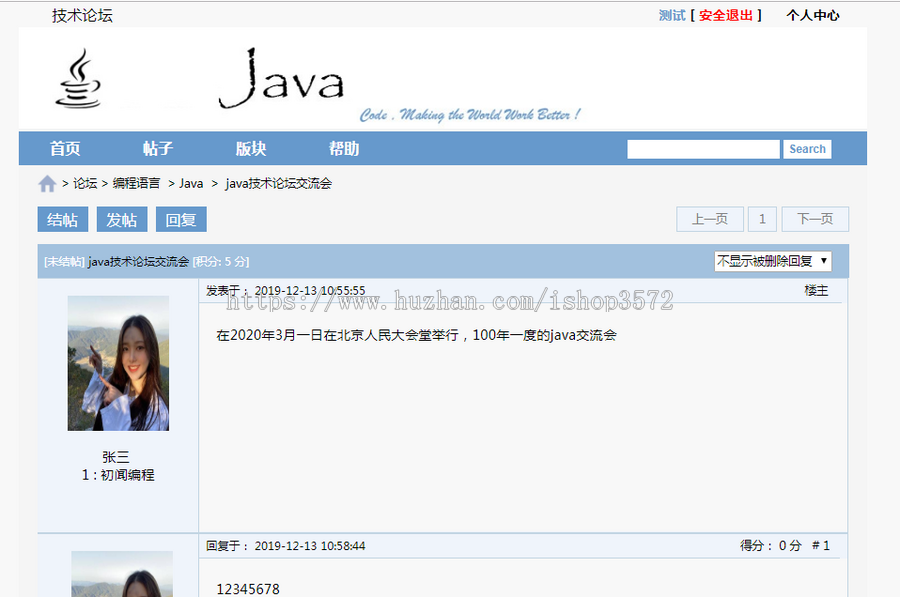Click the 得分：0 分 score text
Viewport: 900px width, 597px height.
point(770,546)
